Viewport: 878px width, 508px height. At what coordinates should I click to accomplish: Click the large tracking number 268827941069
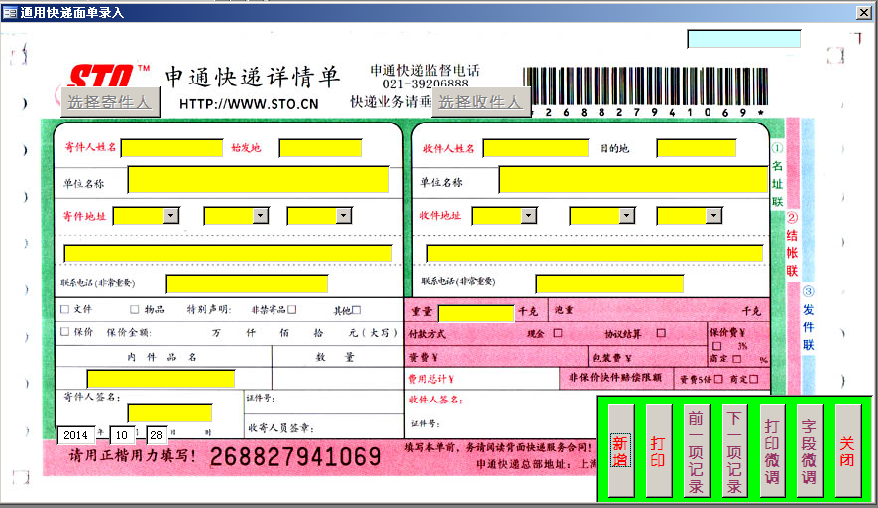[296, 457]
